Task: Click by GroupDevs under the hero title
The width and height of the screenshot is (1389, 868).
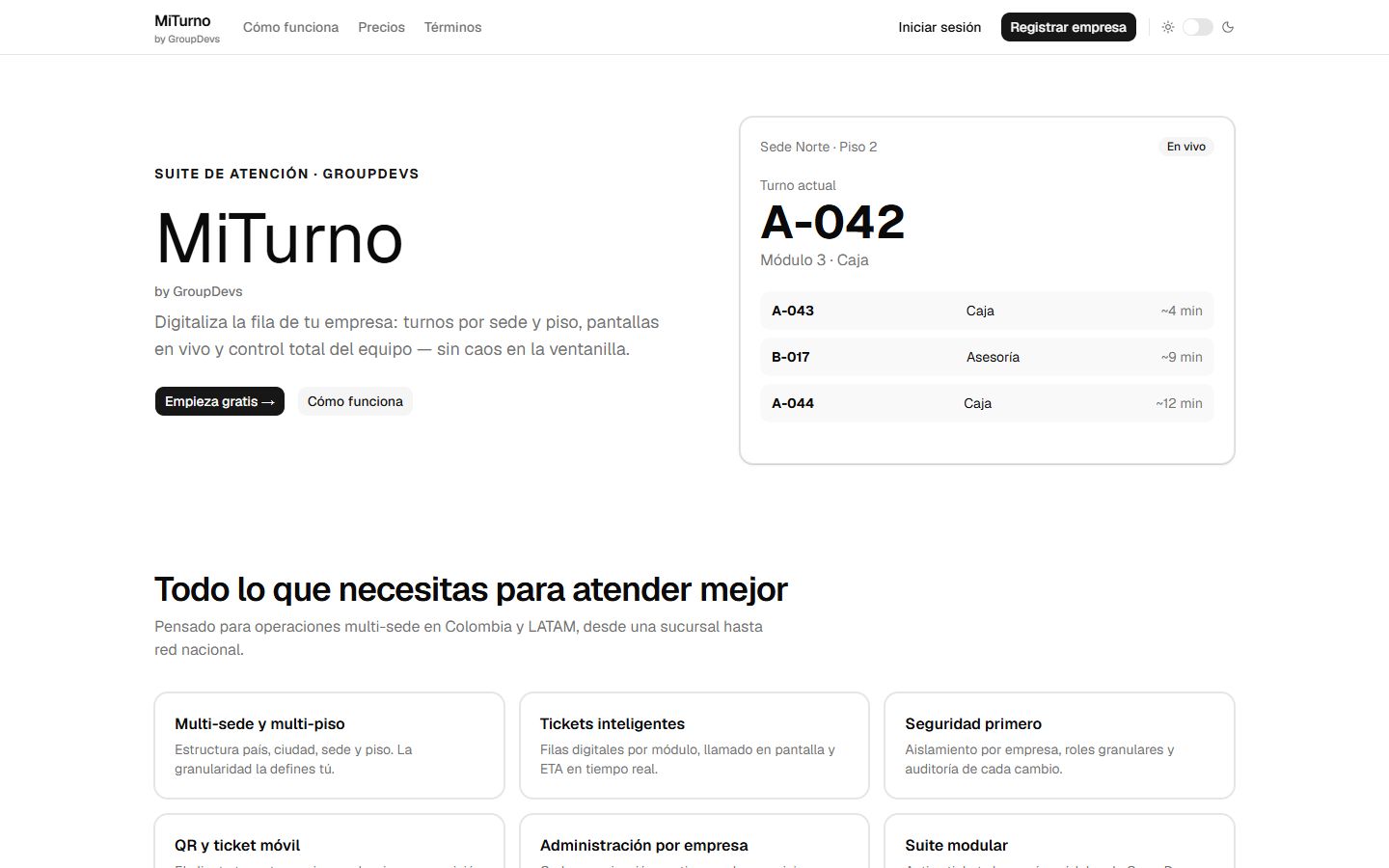Action: click(x=198, y=291)
